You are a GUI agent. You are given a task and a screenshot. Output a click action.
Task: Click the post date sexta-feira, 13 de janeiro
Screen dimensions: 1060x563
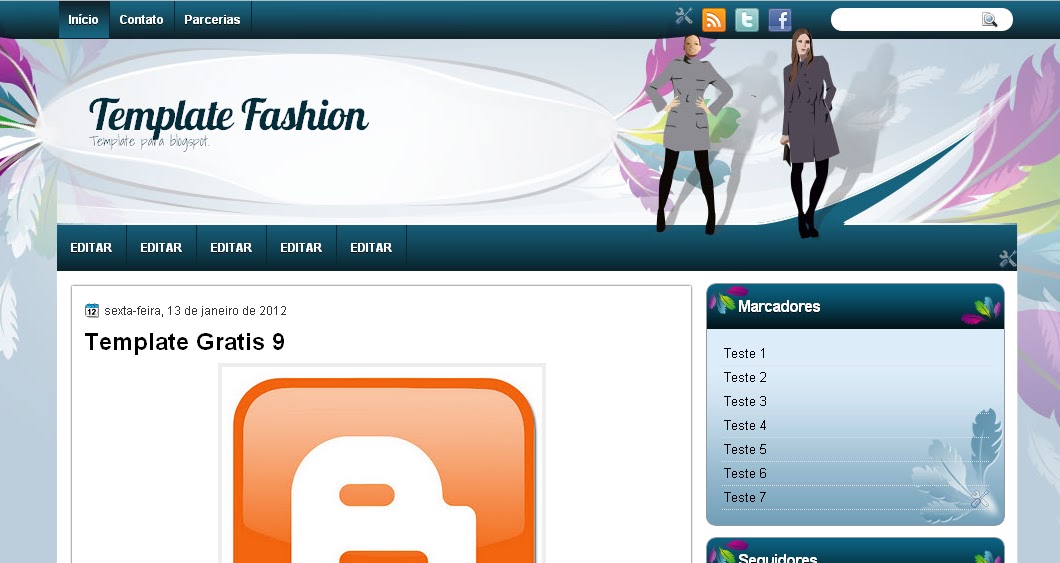coord(195,311)
